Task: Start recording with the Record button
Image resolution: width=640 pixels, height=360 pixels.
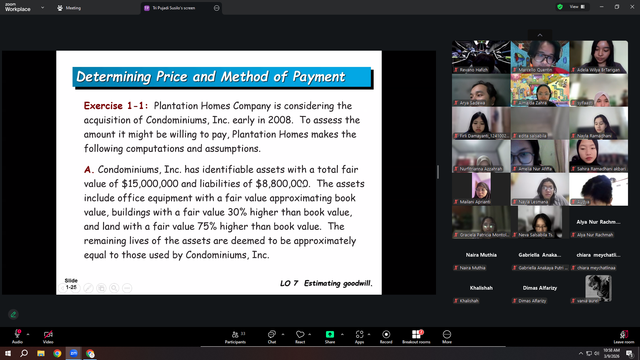Action: (x=386, y=337)
